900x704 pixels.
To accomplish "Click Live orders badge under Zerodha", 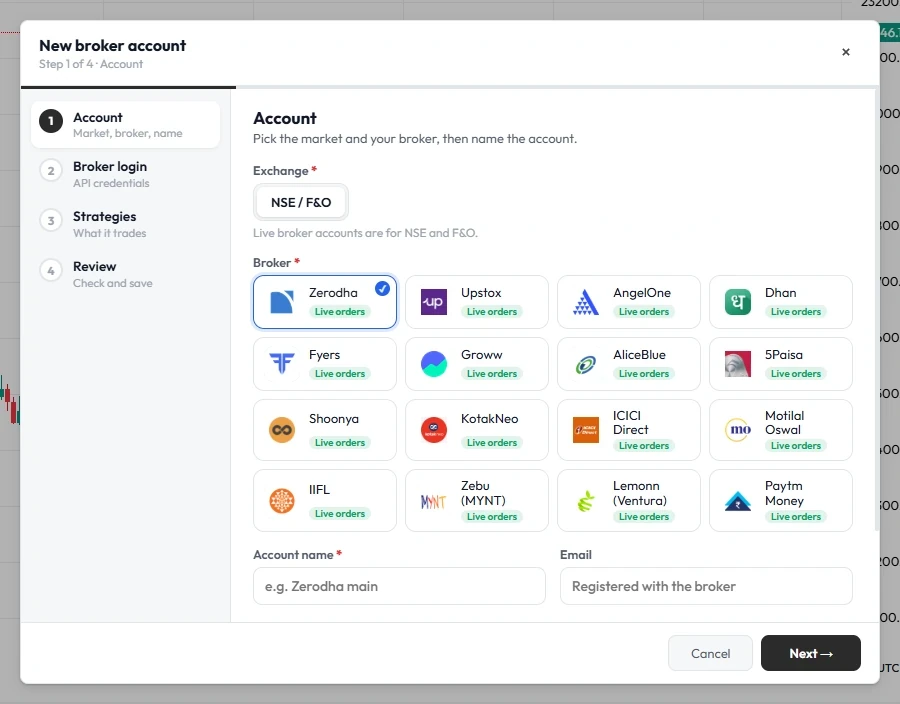I will click(x=340, y=312).
